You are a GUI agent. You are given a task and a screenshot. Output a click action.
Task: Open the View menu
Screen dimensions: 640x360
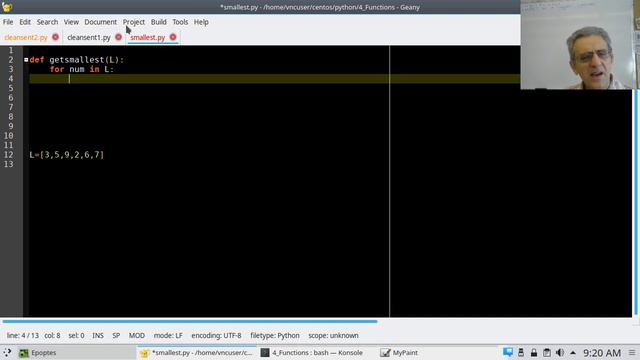71,22
